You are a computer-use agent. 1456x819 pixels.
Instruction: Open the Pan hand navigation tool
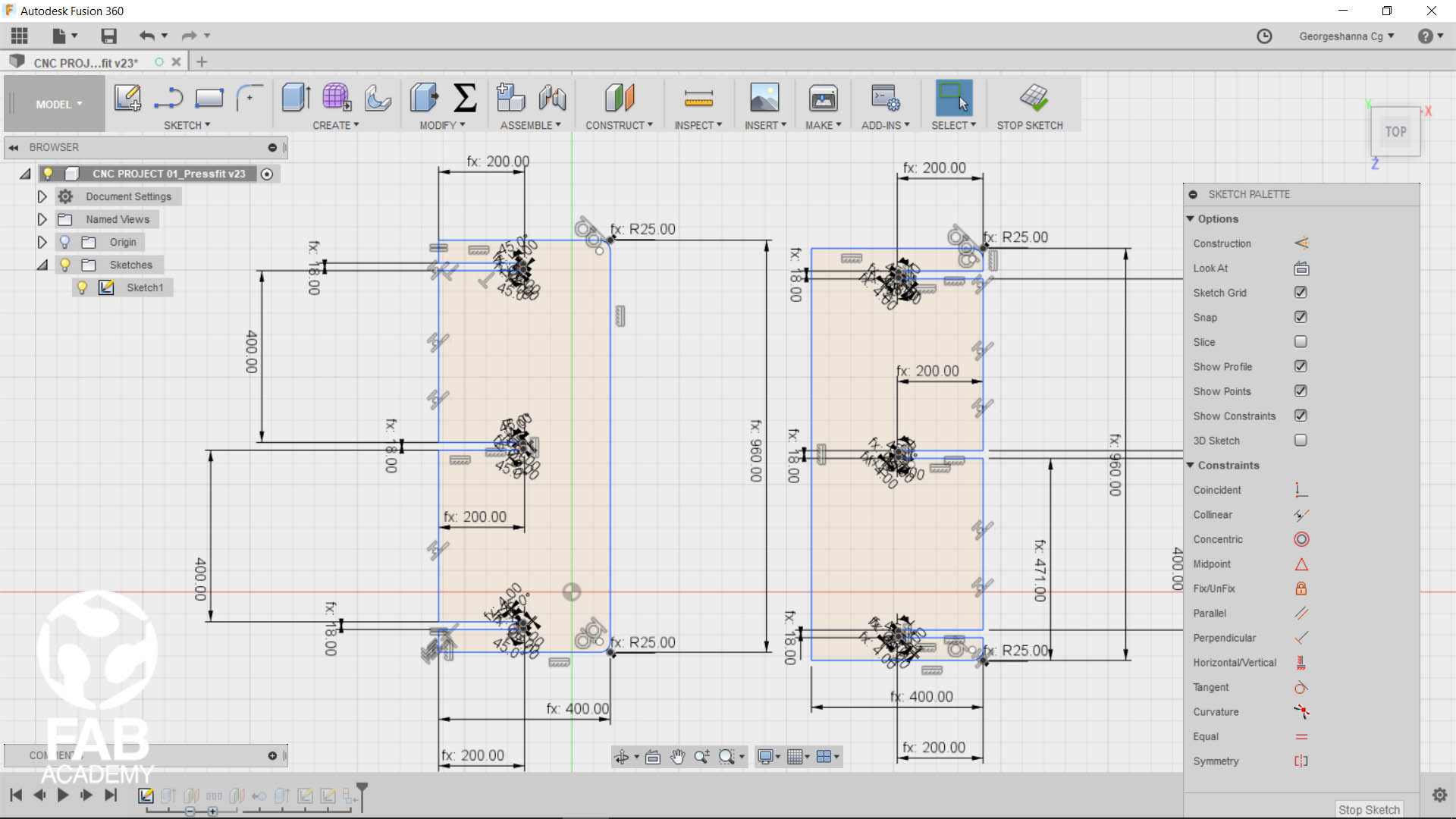tap(677, 756)
